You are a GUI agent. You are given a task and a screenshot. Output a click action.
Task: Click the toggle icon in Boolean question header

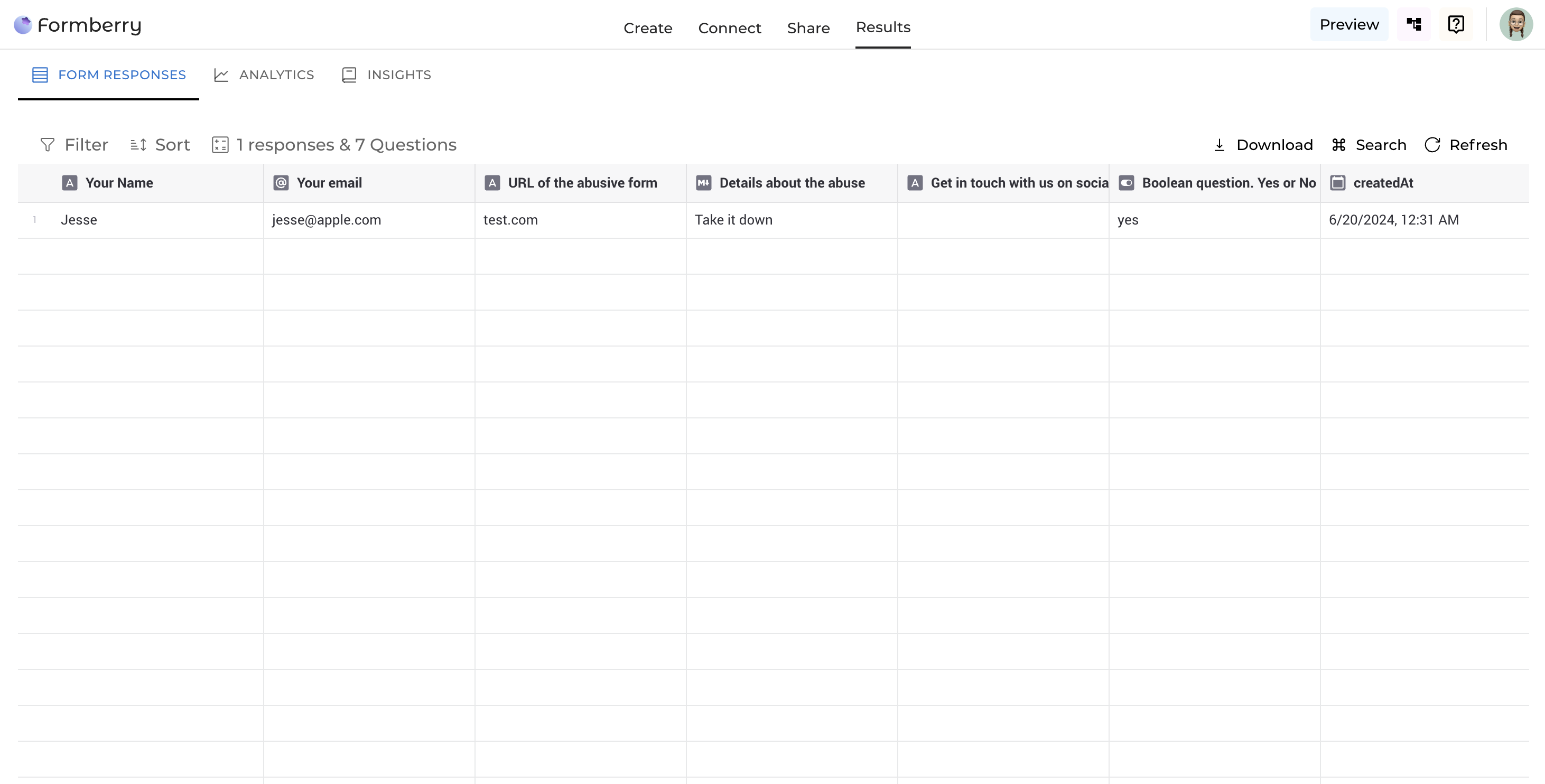(x=1127, y=183)
